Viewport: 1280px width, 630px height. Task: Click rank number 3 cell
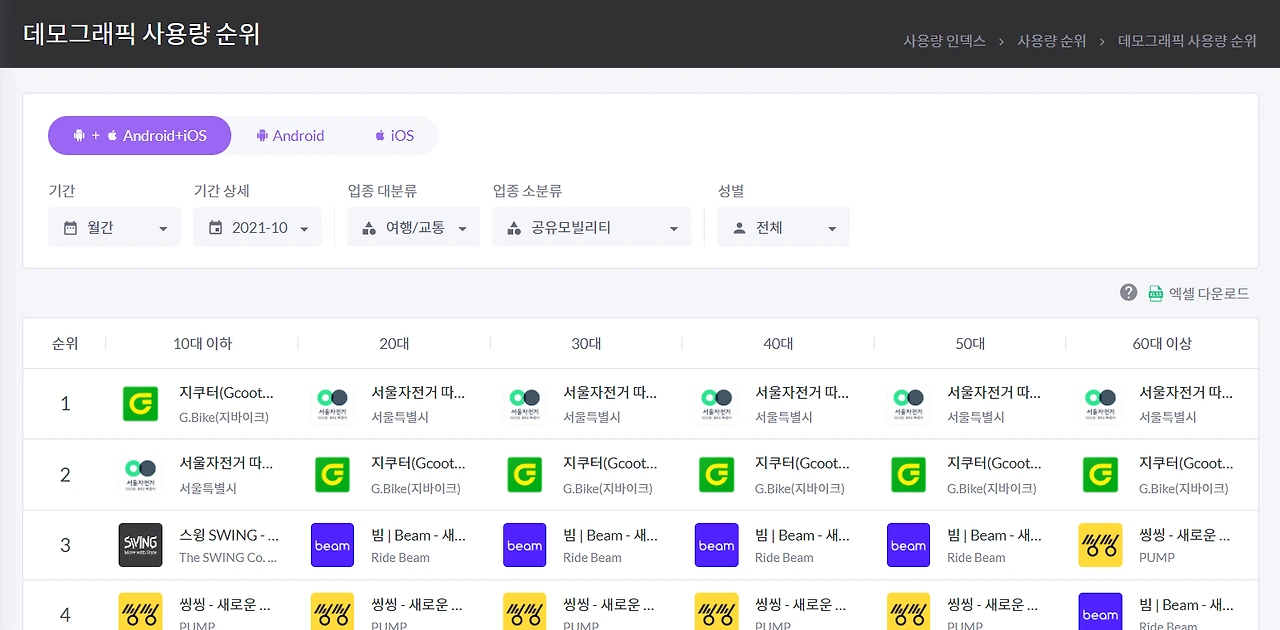pyautogui.click(x=65, y=545)
